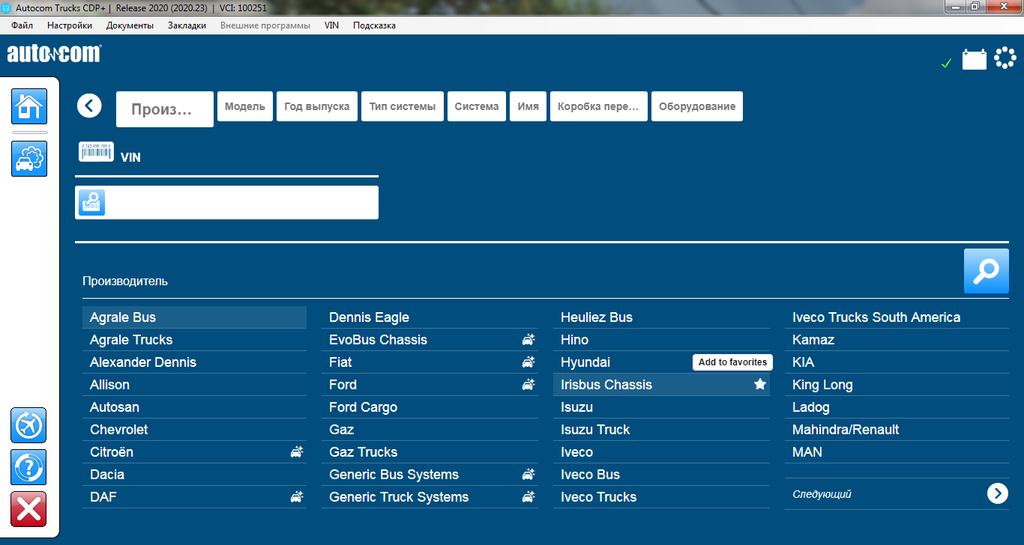Select manufacturer Heuliez Bus
Viewport: 1024px width, 545px height.
pyautogui.click(x=662, y=317)
